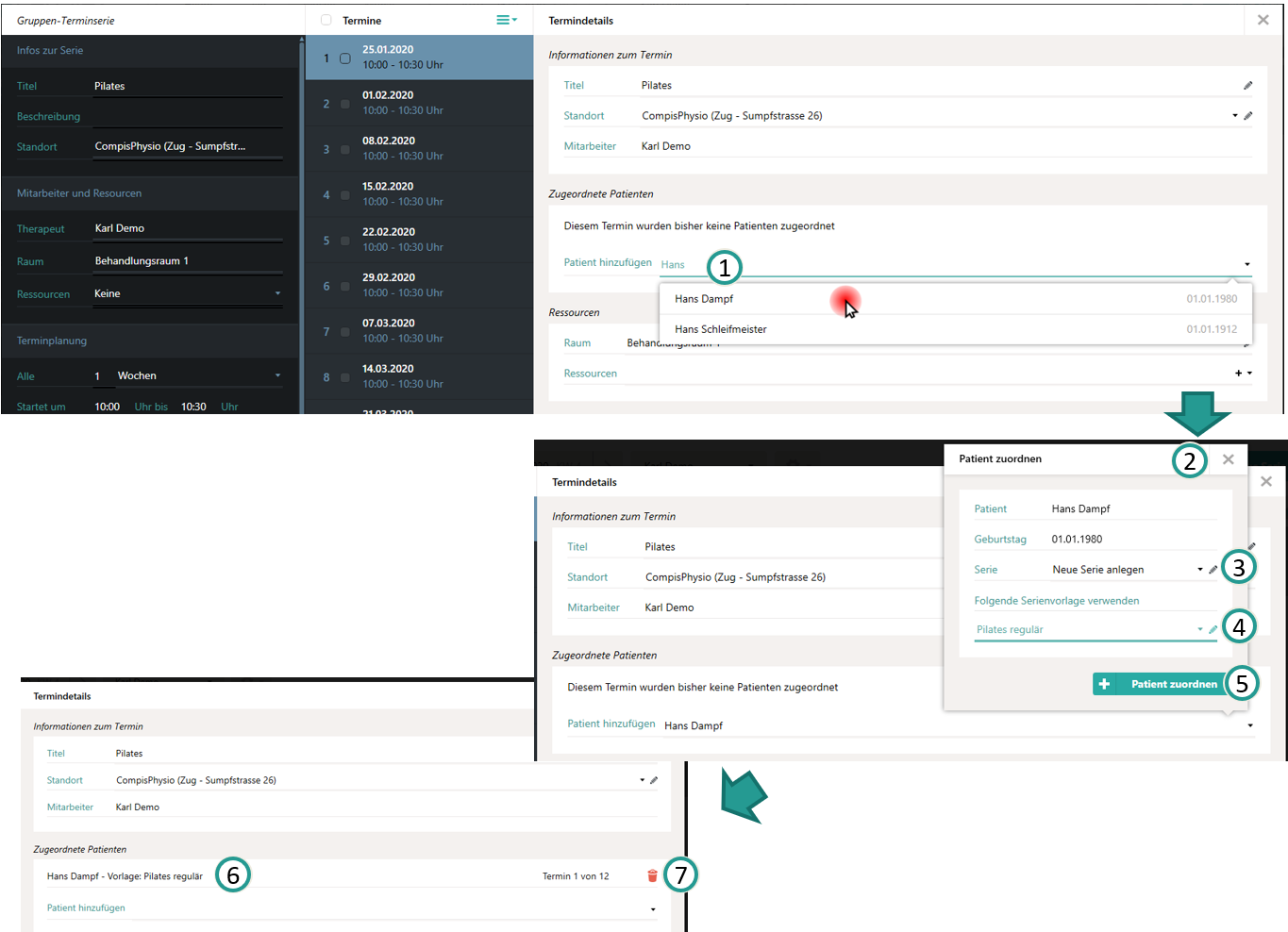Screen dimensions: 1288x932
Task: Click the end time 10:30 field
Action: [x=193, y=407]
